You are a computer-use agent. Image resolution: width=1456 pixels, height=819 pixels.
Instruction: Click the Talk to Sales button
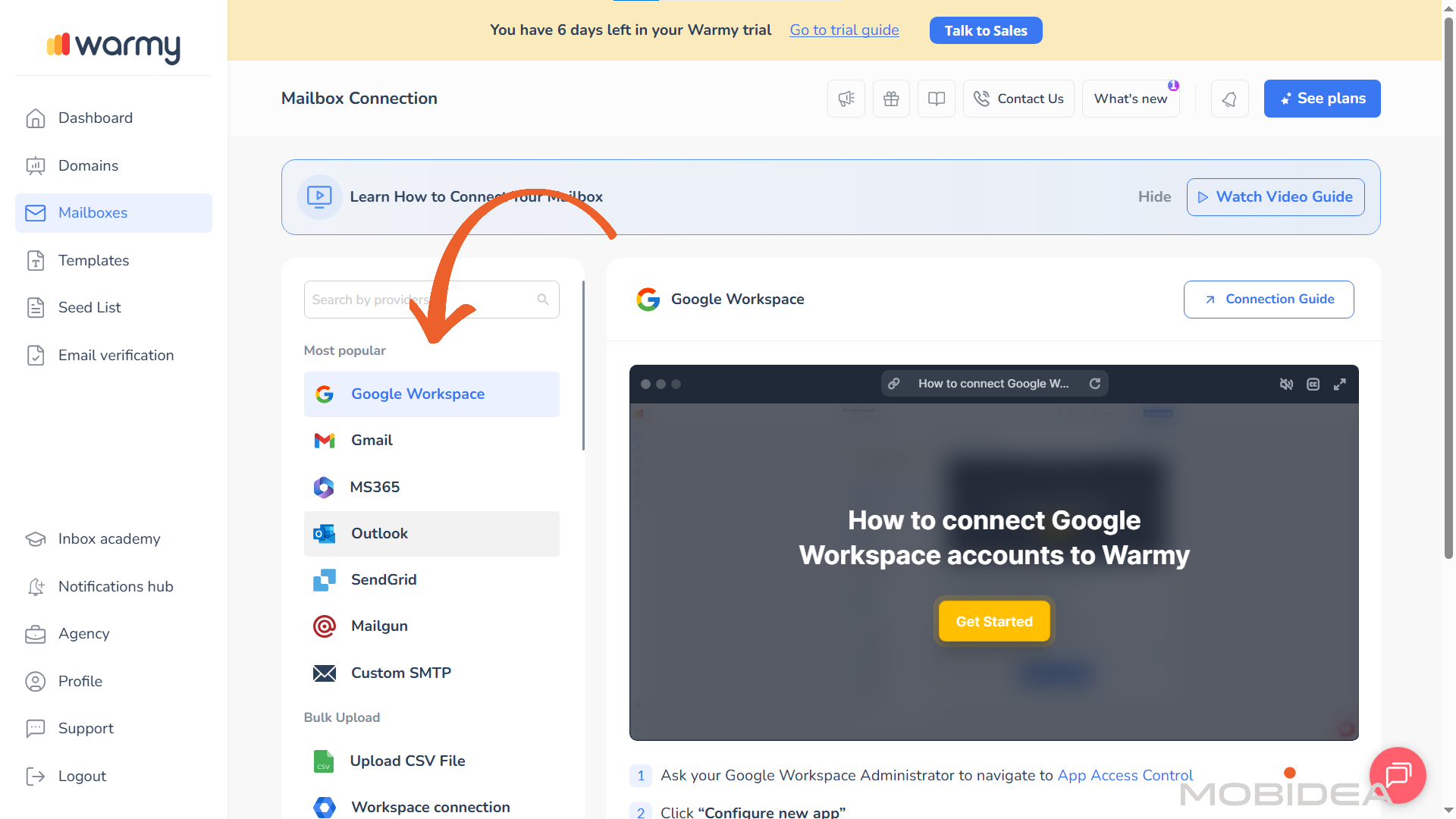tap(985, 30)
